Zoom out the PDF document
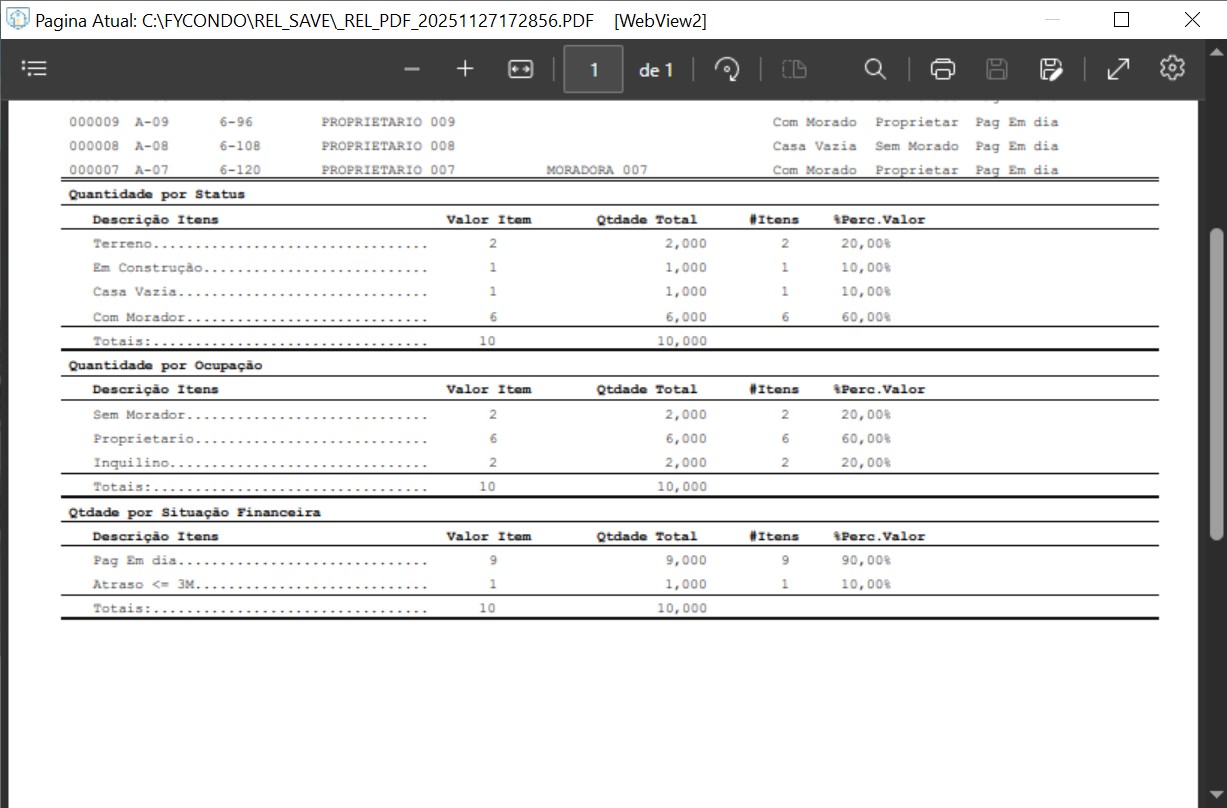 pos(412,69)
